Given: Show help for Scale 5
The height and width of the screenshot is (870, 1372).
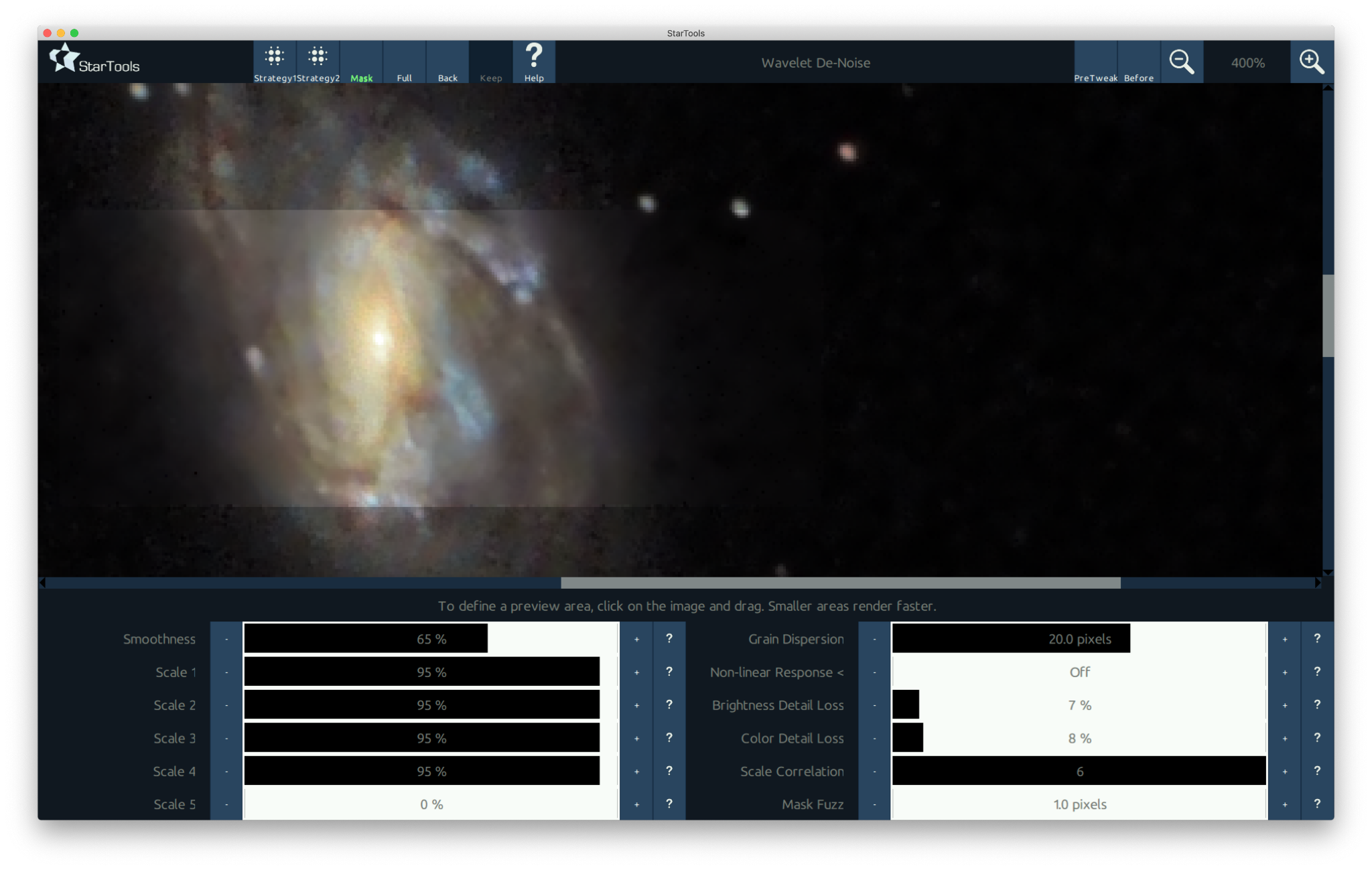Looking at the screenshot, I should pyautogui.click(x=669, y=804).
